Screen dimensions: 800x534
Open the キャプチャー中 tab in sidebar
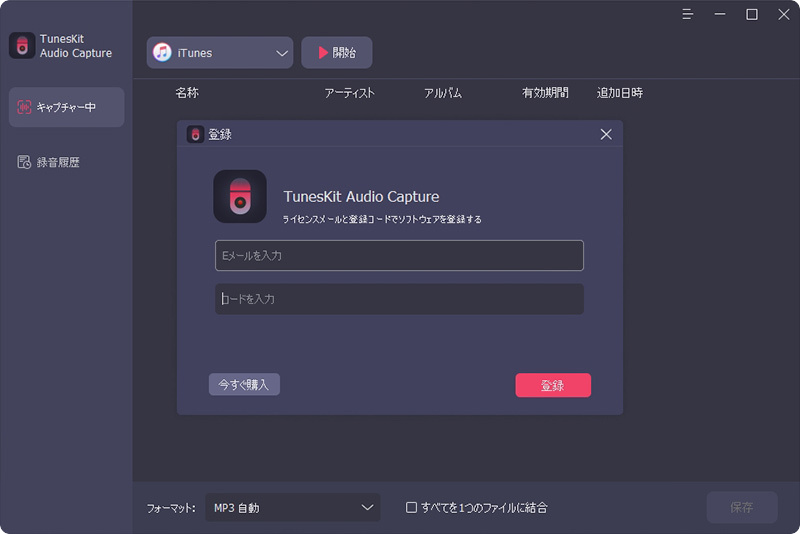(66, 107)
